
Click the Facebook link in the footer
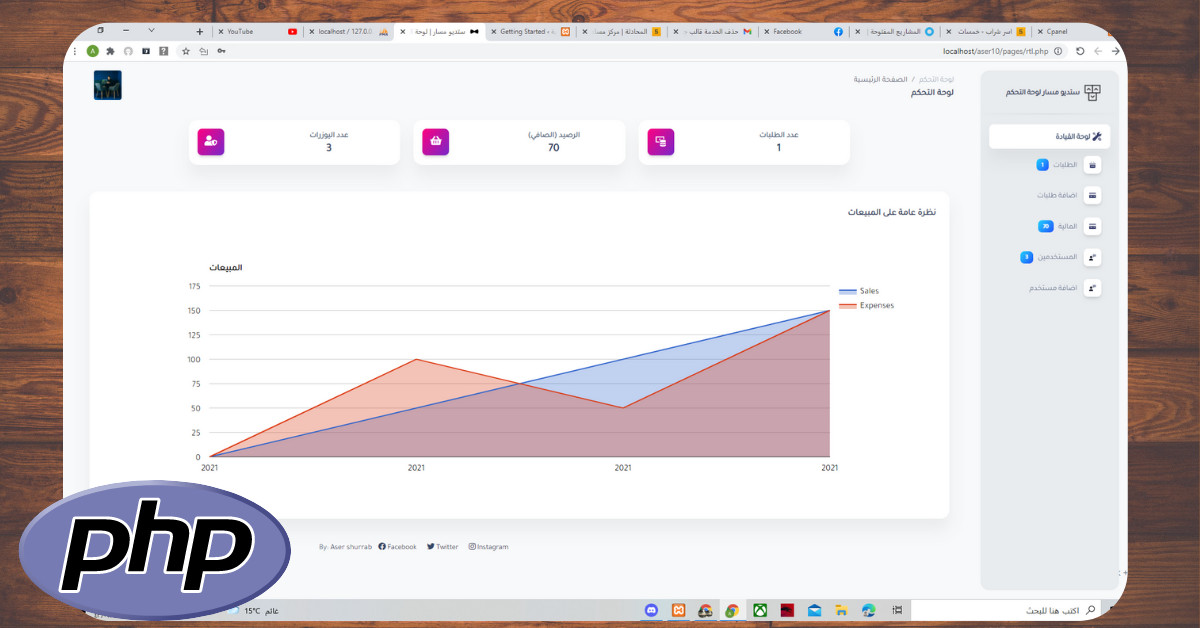tap(398, 546)
